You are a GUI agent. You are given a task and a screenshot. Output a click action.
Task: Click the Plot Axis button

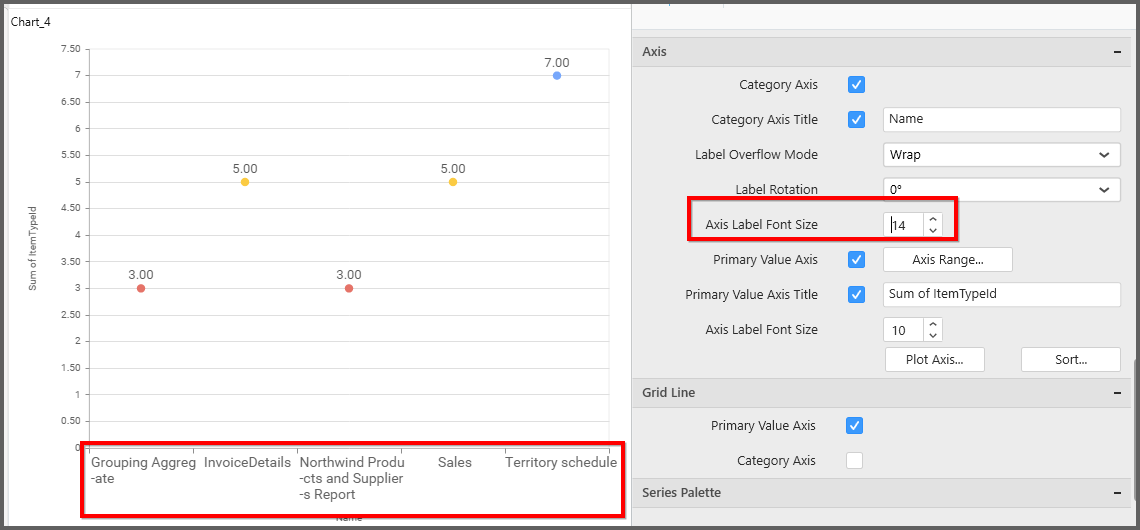(934, 360)
